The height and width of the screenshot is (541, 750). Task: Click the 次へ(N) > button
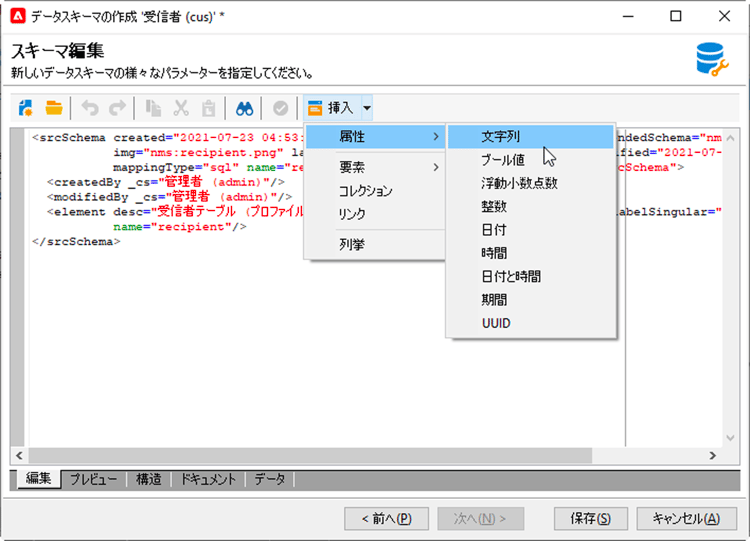click(480, 519)
